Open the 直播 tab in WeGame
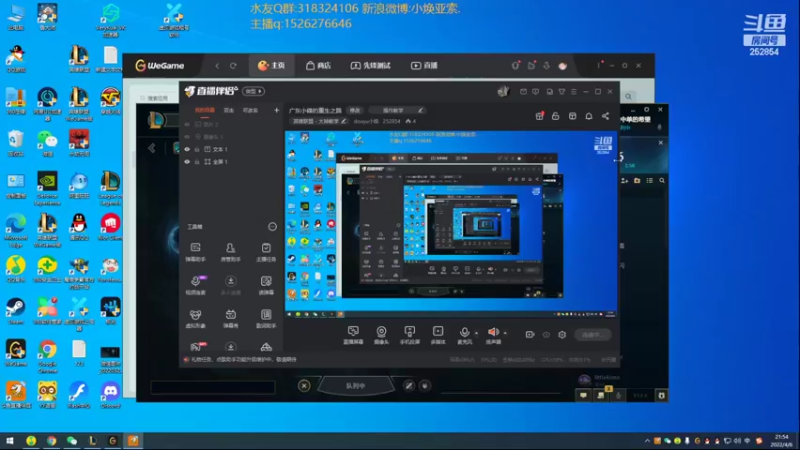This screenshot has height=450, width=800. (424, 65)
